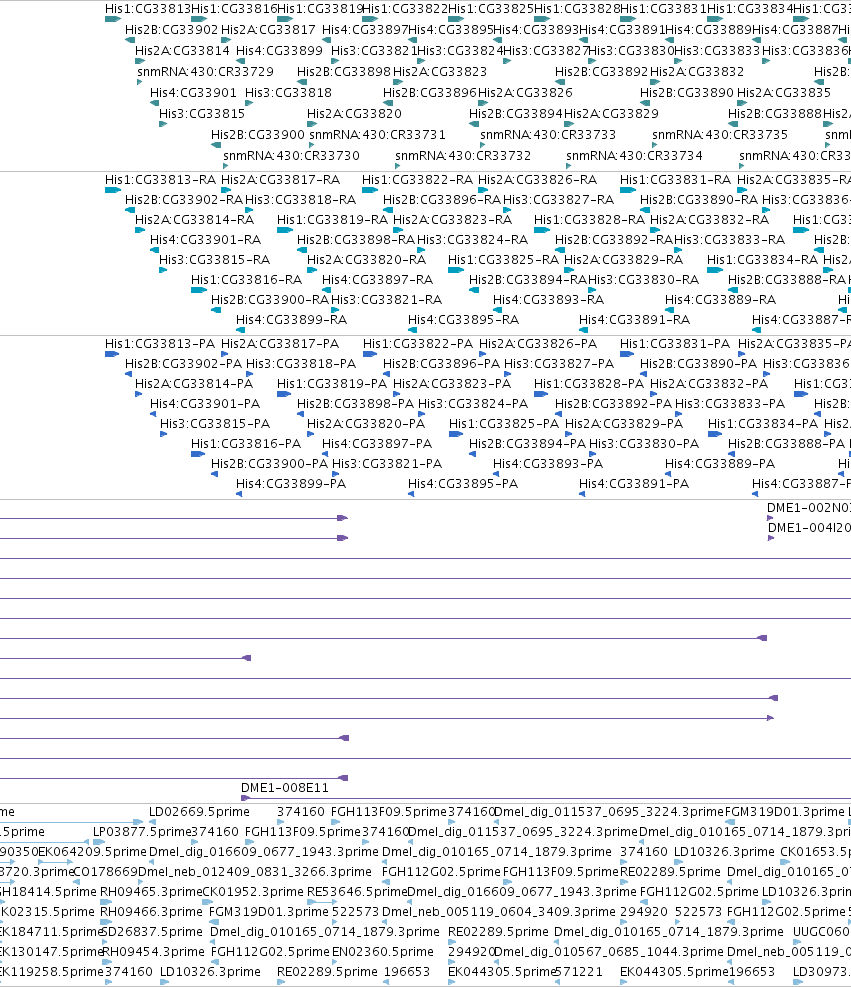
Task: Open protein His4:CG33899-PA
Action: [291, 484]
